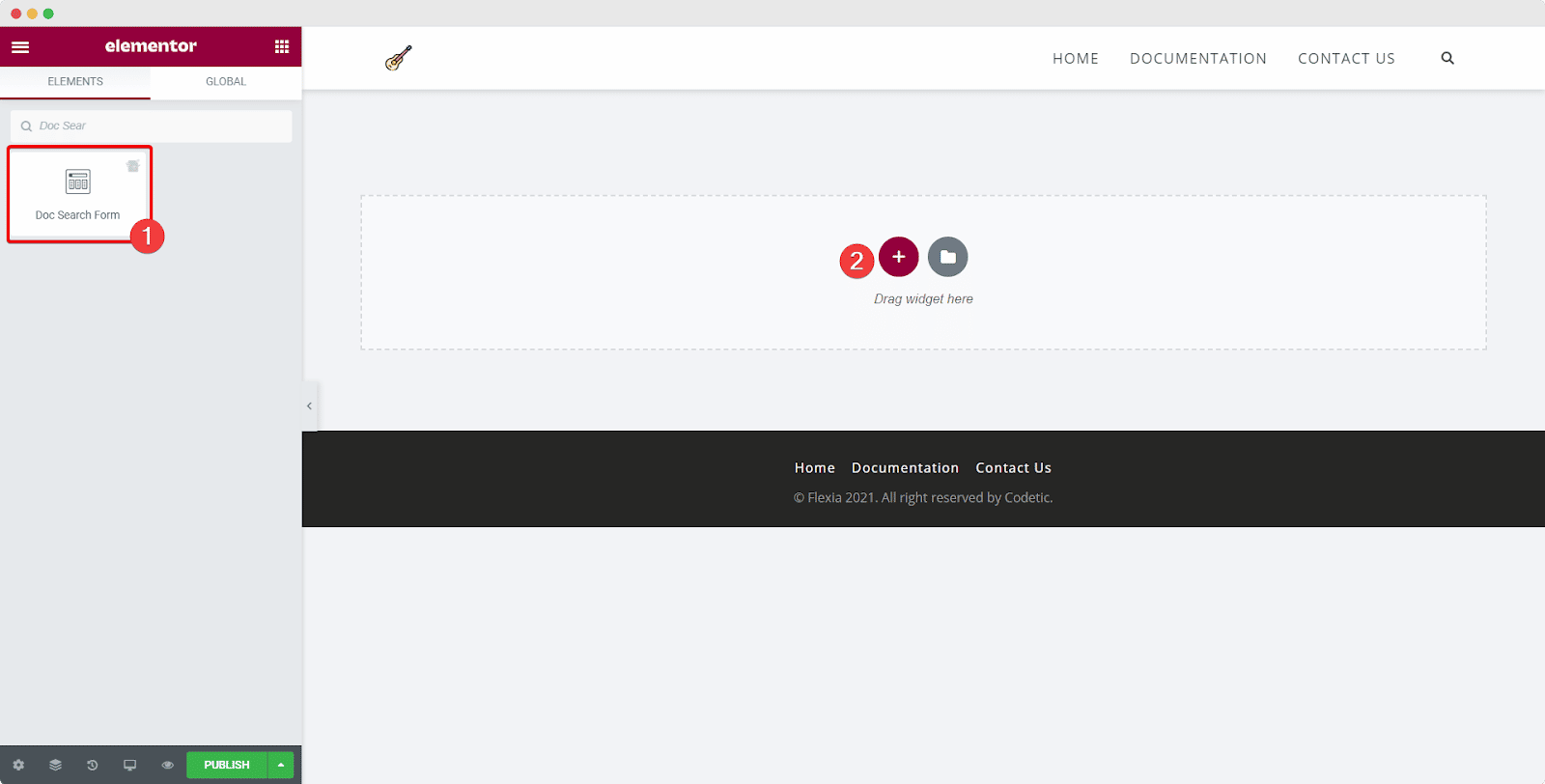Click the red macOS close button

click(15, 14)
